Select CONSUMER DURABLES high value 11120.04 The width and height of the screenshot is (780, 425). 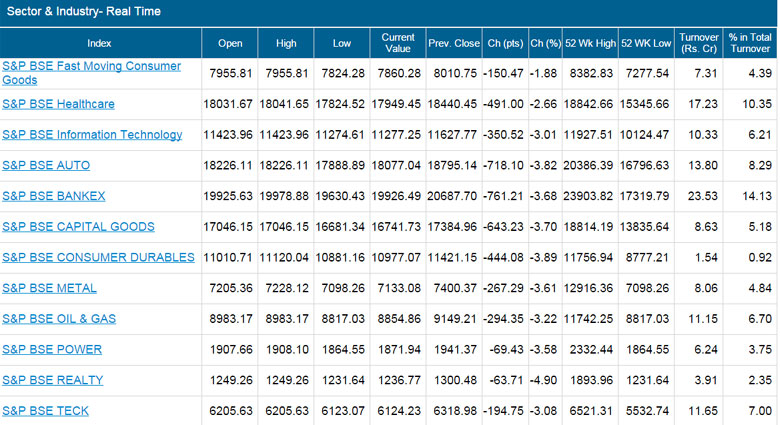(x=284, y=257)
